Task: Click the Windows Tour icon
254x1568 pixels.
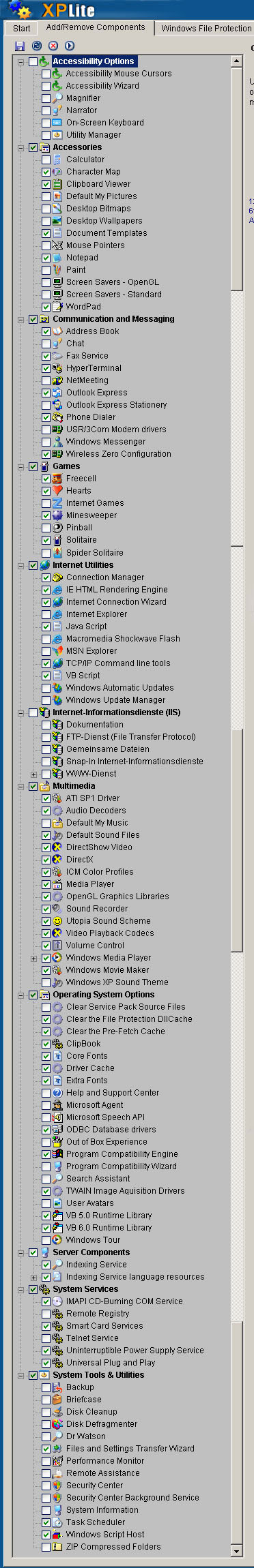Action: pyautogui.click(x=58, y=1240)
